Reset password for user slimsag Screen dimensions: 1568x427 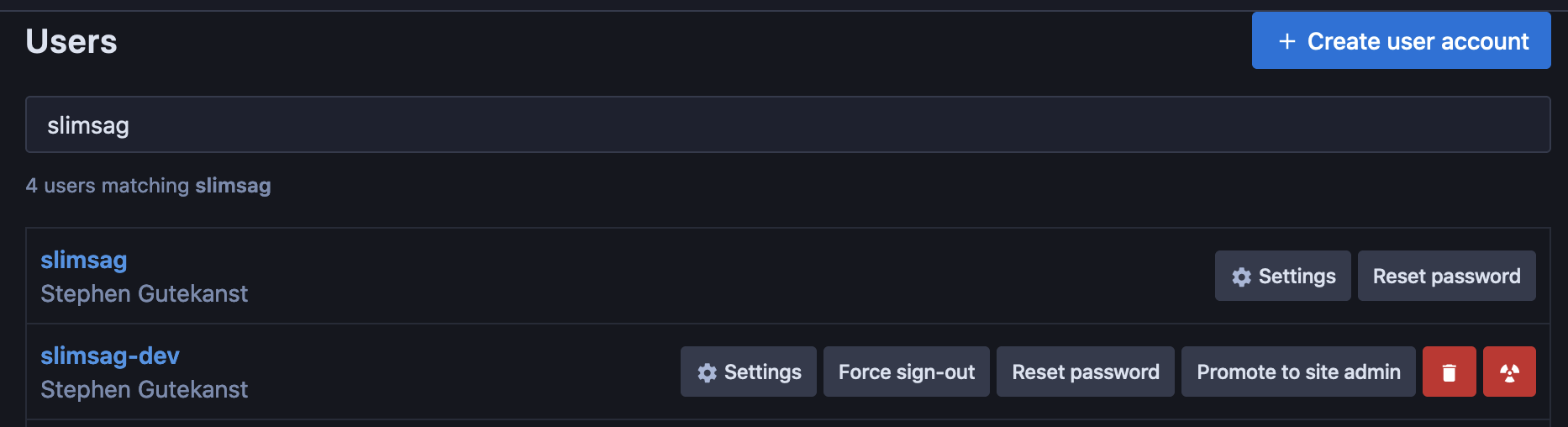point(1446,276)
